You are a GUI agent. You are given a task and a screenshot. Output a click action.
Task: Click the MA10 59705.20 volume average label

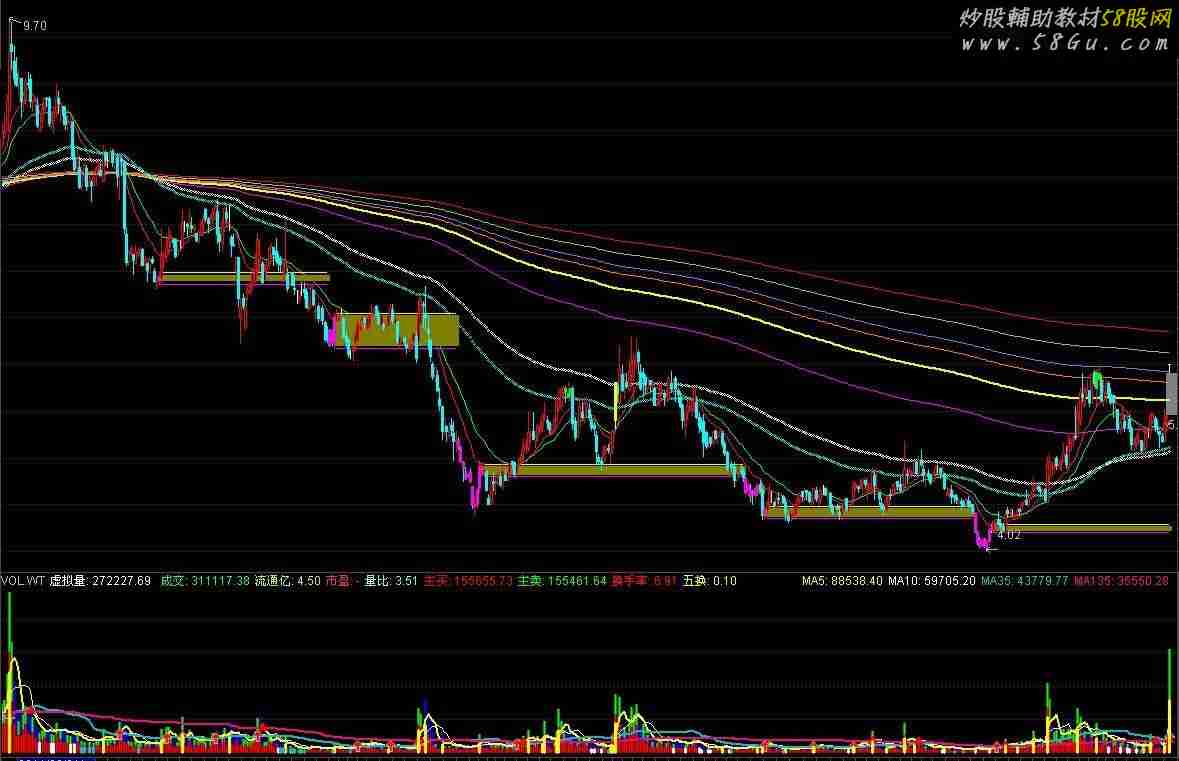pos(932,581)
